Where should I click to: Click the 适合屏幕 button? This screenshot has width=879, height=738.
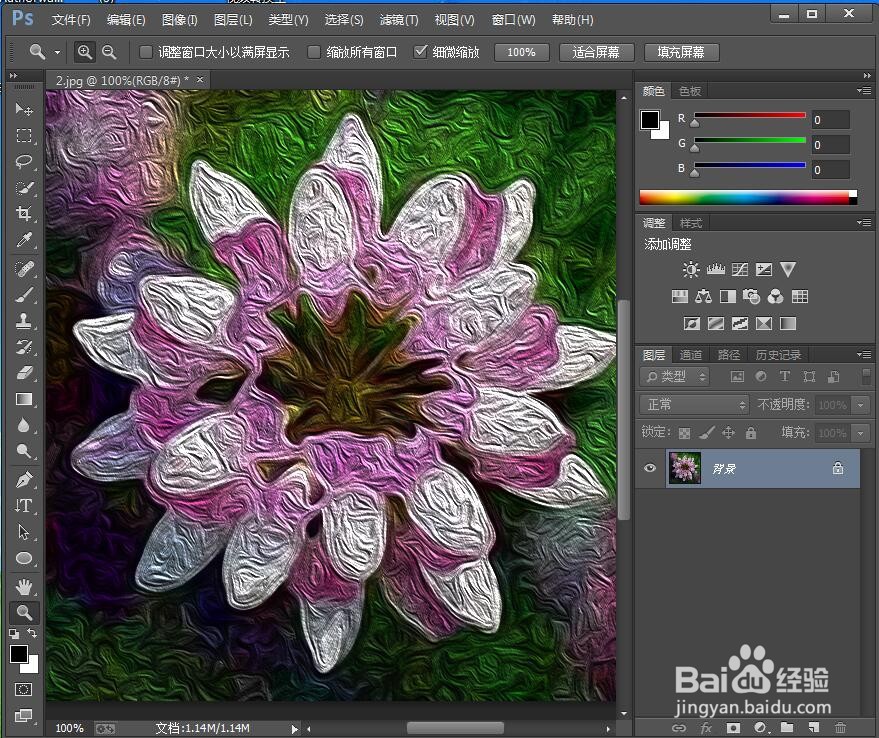[x=596, y=52]
